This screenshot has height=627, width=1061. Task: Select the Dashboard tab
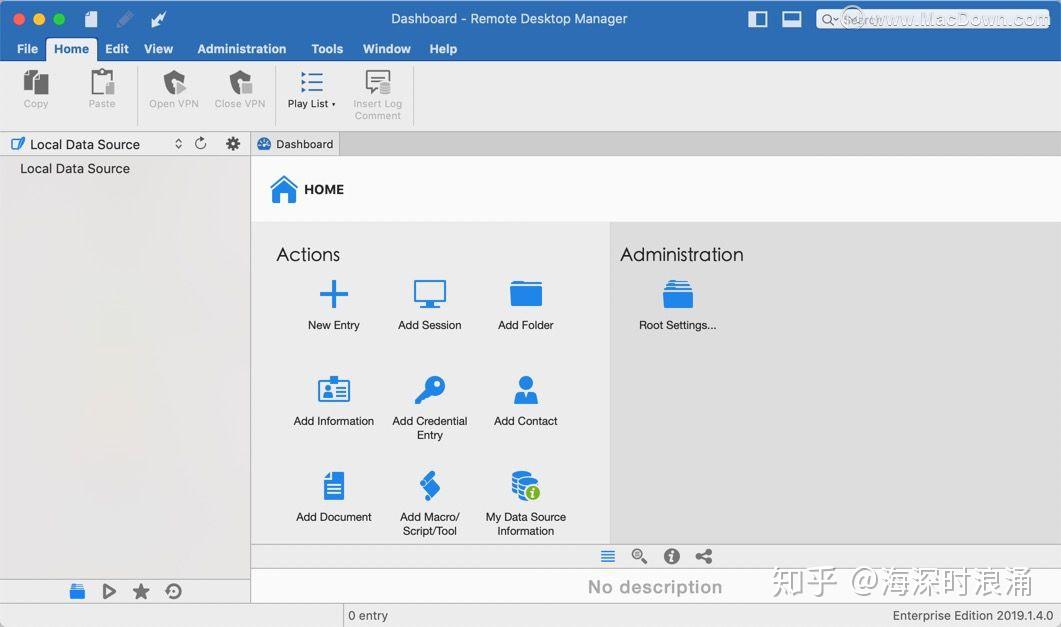[295, 143]
